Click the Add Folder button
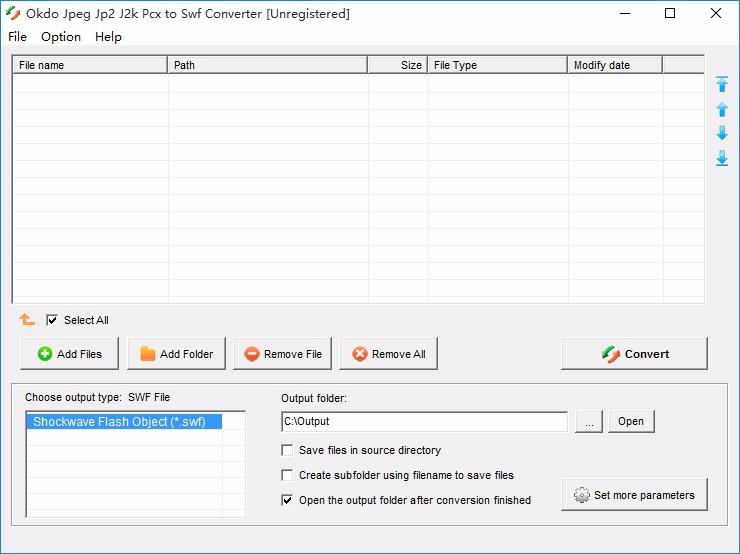 (177, 353)
